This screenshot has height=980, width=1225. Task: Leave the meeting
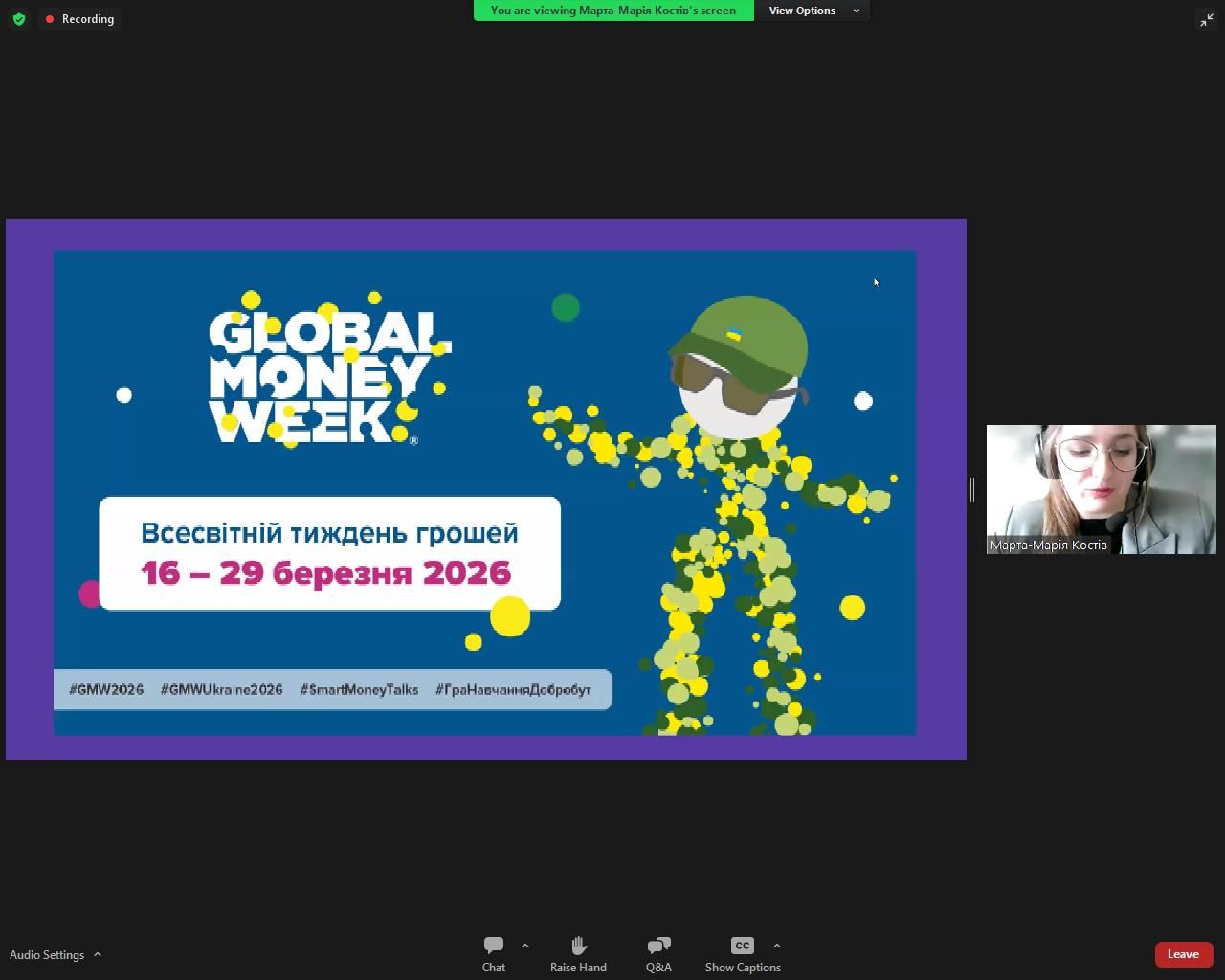(1183, 954)
